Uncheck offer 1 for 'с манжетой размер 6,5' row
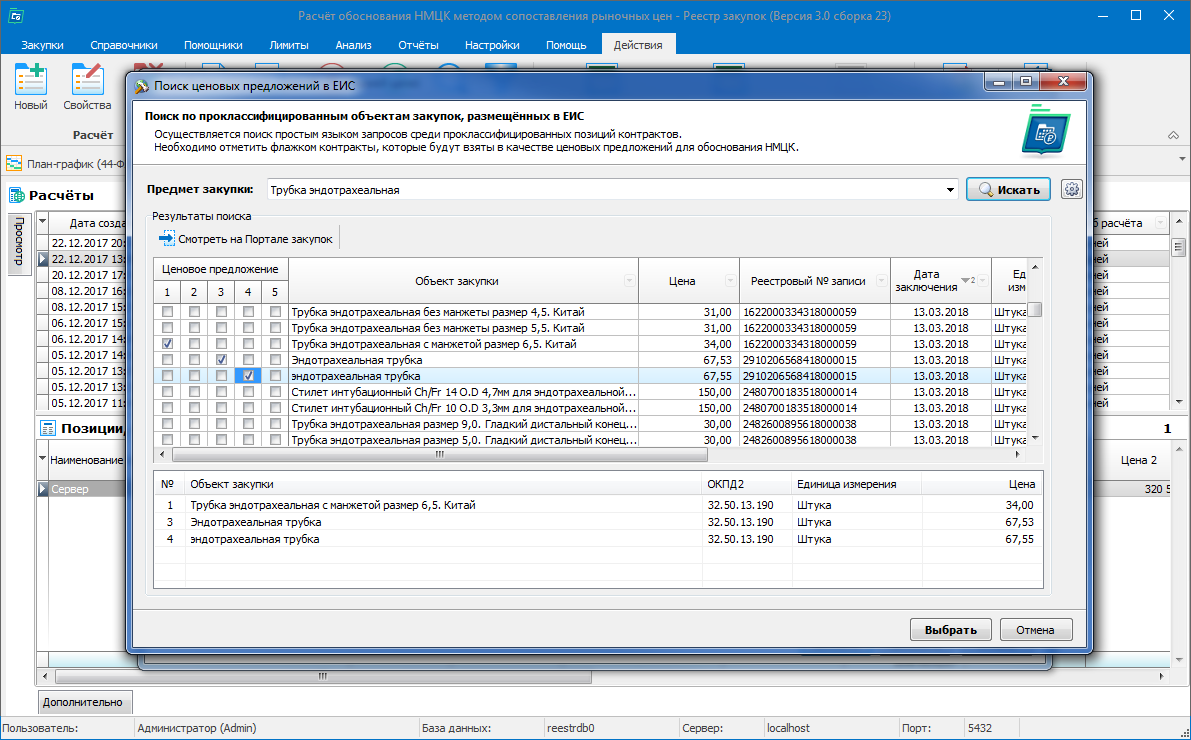The height and width of the screenshot is (740, 1191). [167, 343]
